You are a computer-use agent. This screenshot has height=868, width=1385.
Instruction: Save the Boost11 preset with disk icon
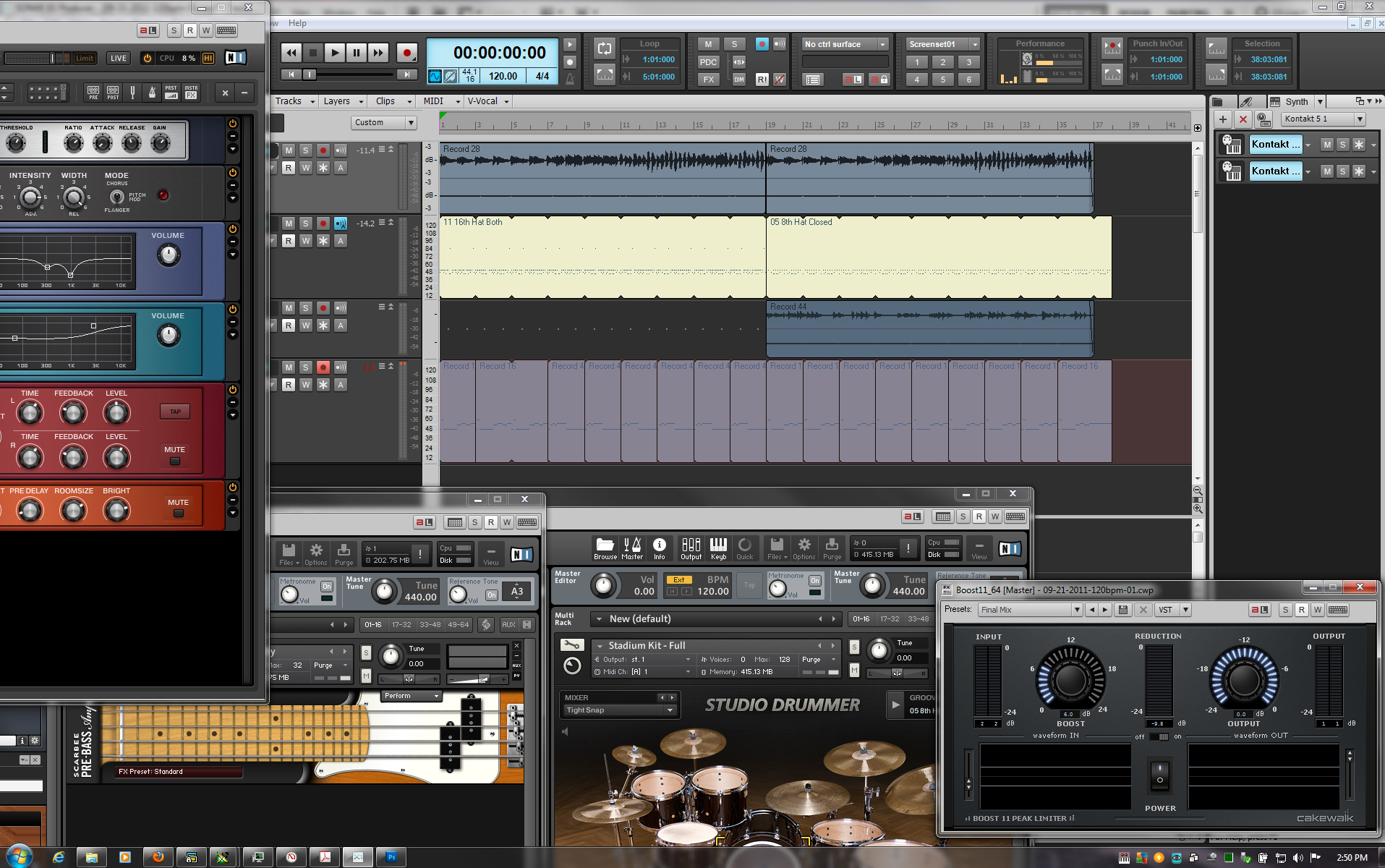coord(1123,610)
